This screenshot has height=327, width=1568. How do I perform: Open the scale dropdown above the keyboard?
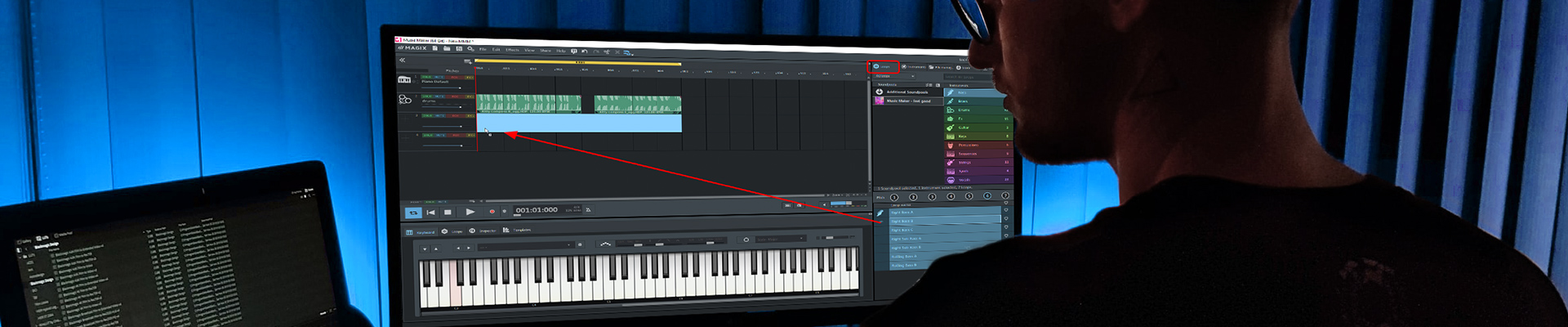pos(780,240)
